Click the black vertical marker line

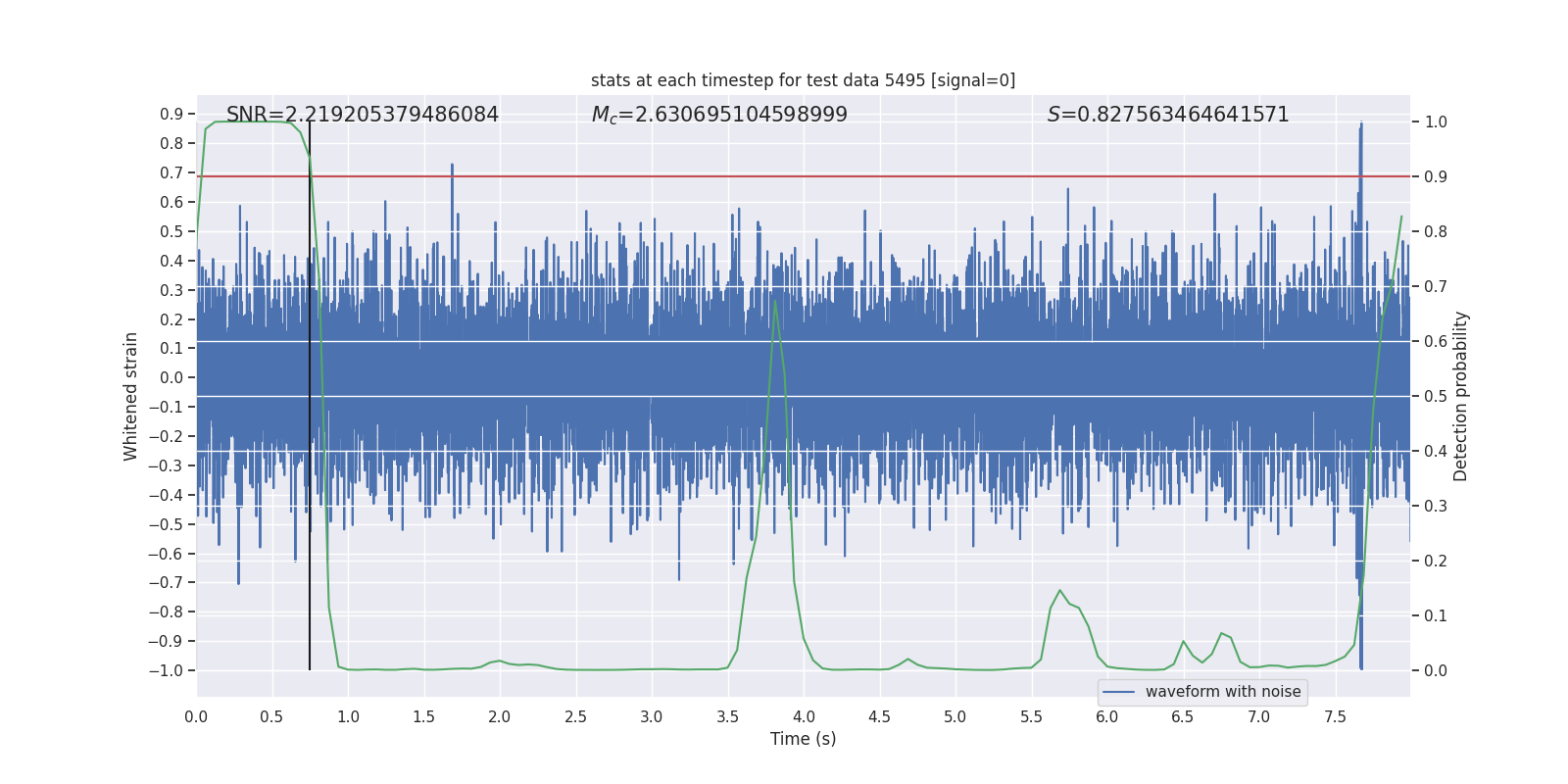coord(310,588)
